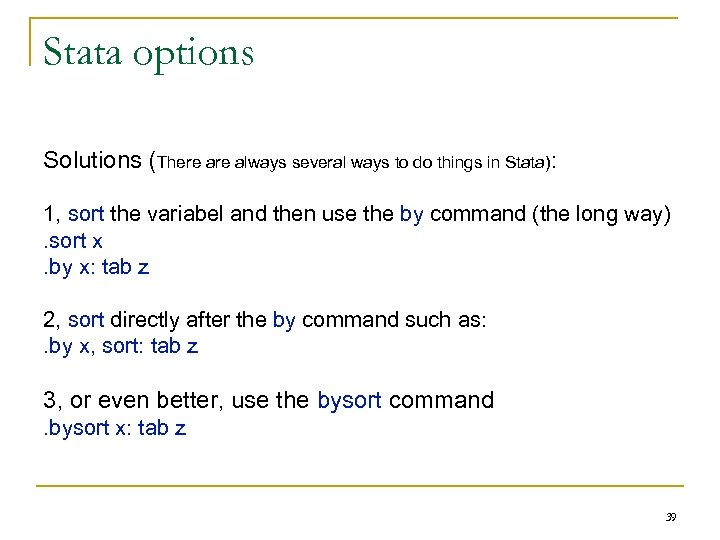Click slide page number 39
The image size is (720, 540).
671,517
